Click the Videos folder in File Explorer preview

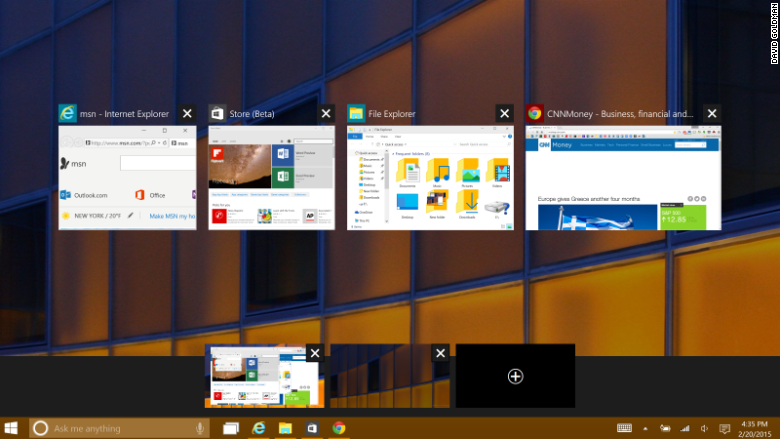pos(498,173)
